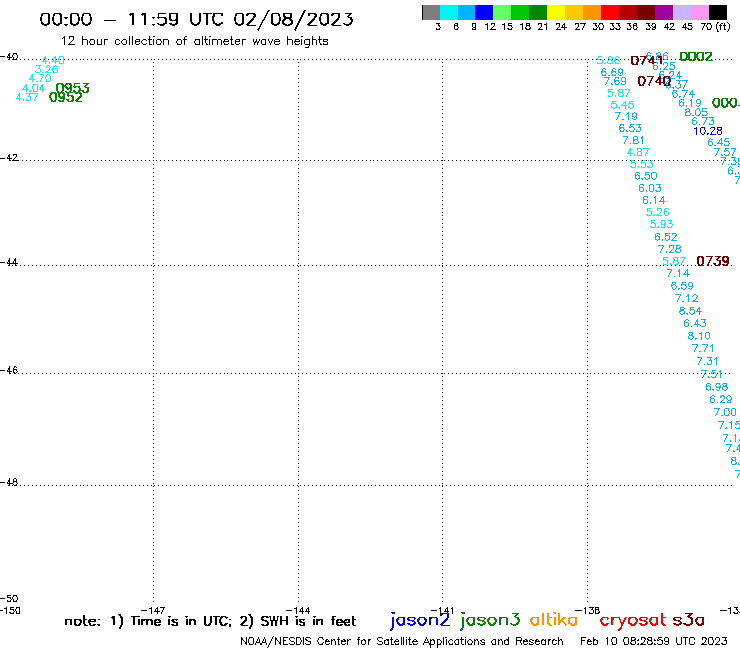Image resolution: width=740 pixels, height=650 pixels.
Task: Select the black swatch at the legend's end
Action: click(717, 12)
